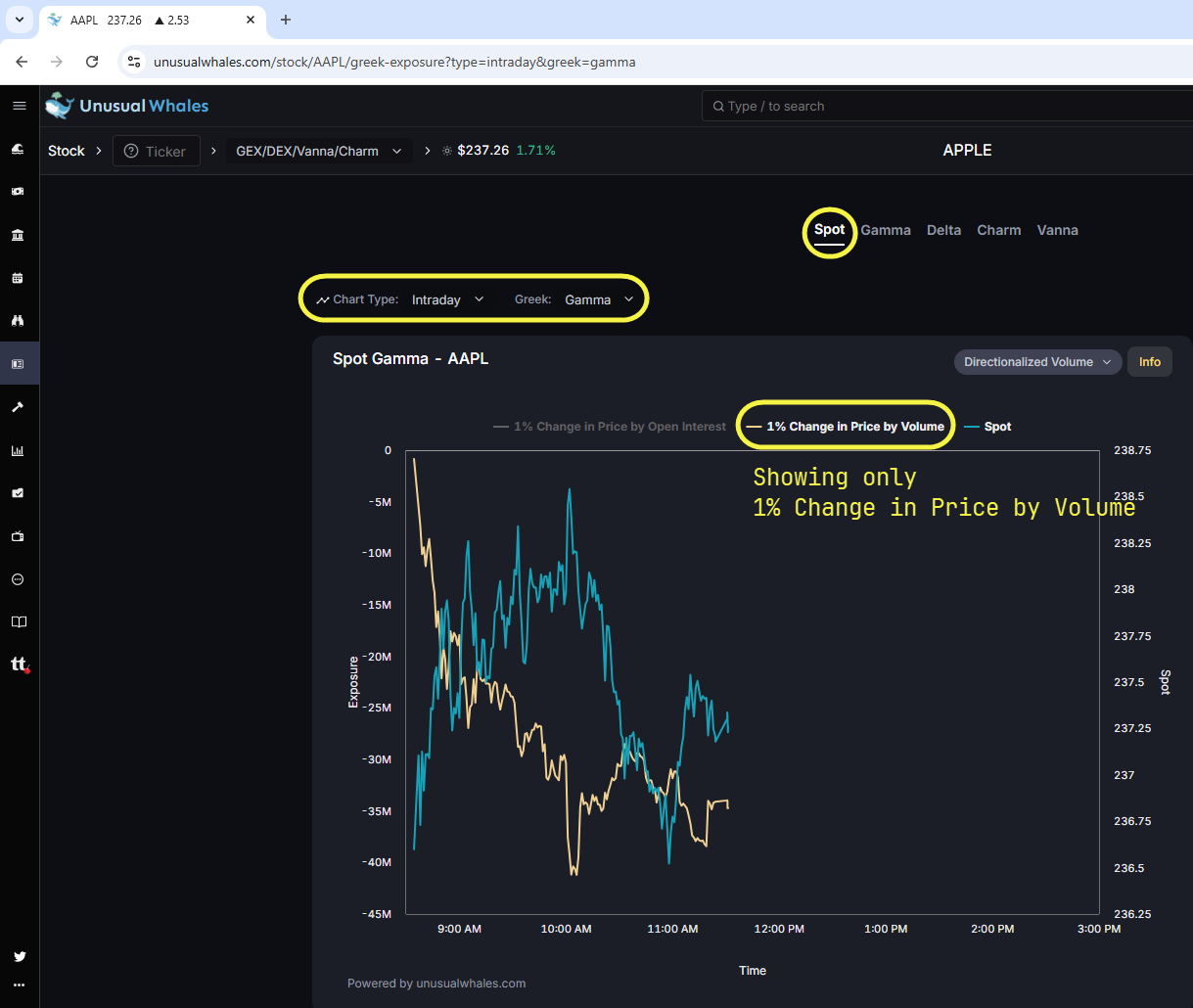
Task: Click the 12:00 PM time axis label
Action: click(779, 929)
